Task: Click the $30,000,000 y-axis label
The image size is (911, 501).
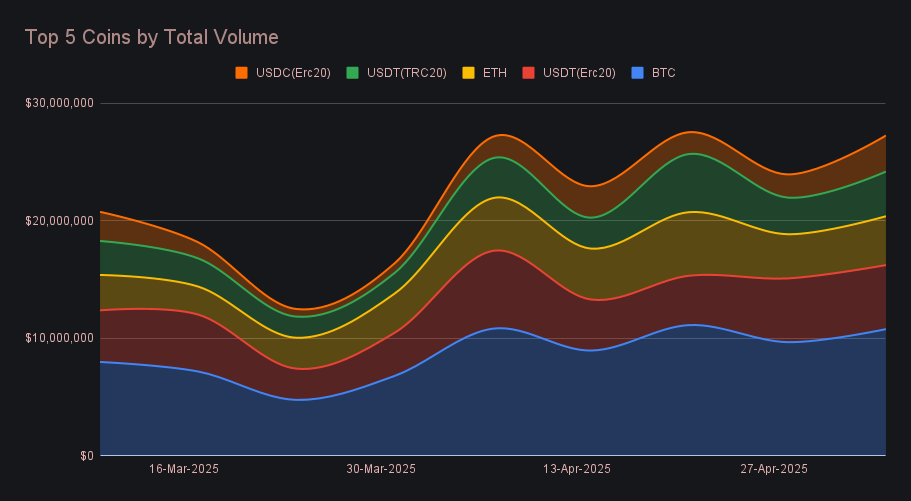Action: (x=58, y=102)
